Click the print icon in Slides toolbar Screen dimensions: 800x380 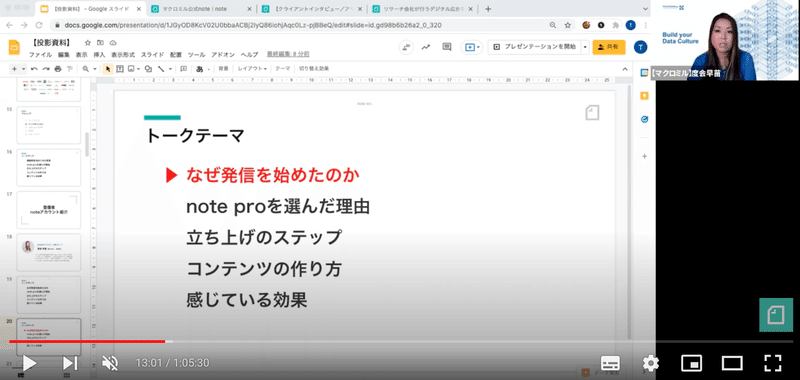(x=58, y=69)
